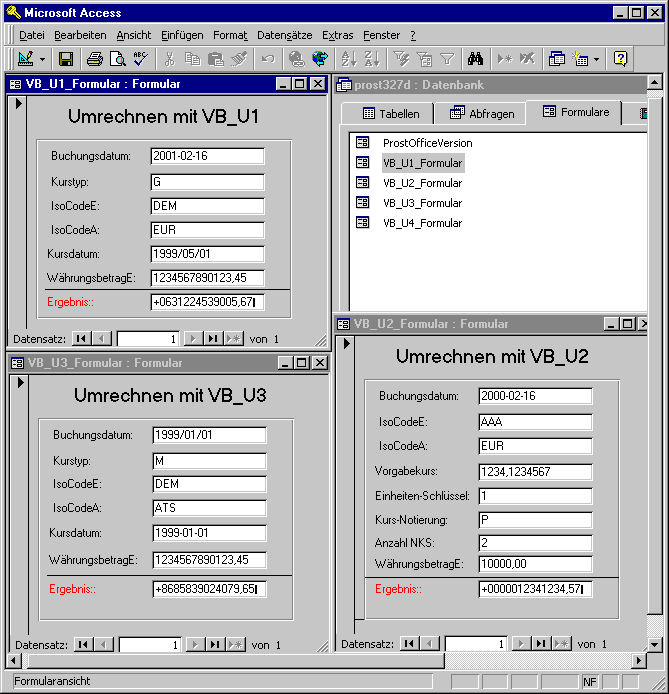Click record number box in VB_U3 form

coord(150,645)
